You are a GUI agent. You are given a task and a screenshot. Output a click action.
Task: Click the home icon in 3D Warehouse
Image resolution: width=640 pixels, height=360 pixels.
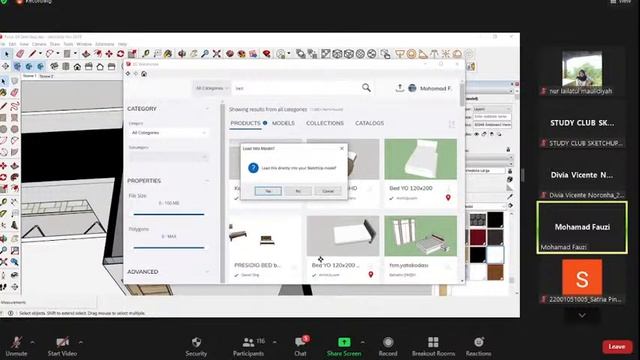click(x=144, y=74)
